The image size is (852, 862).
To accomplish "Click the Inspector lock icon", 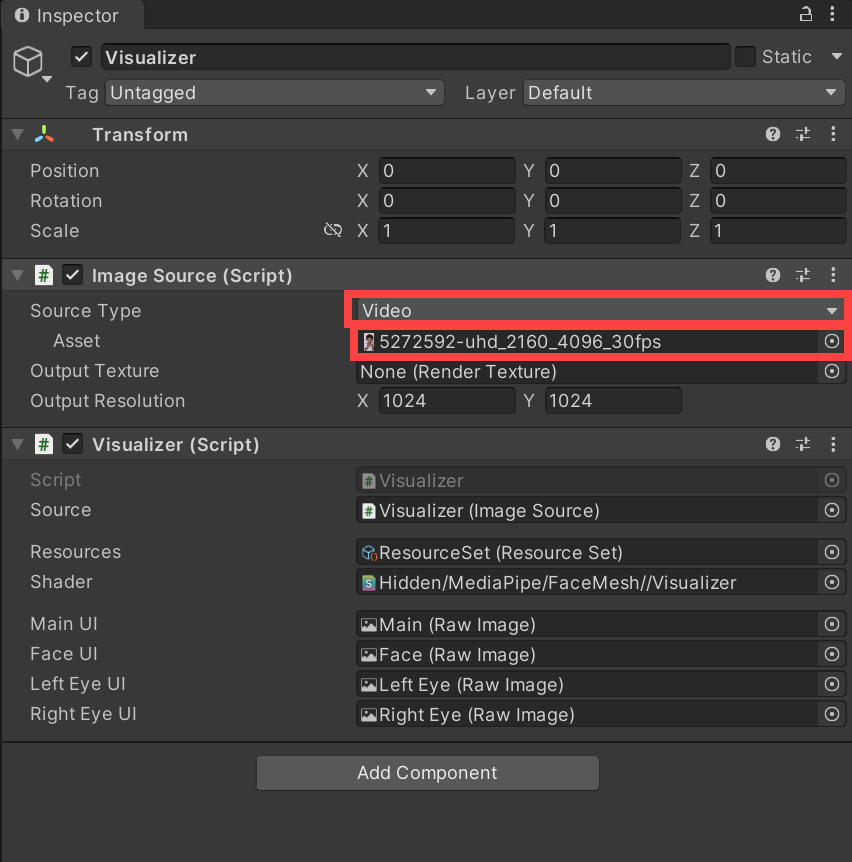I will point(805,14).
